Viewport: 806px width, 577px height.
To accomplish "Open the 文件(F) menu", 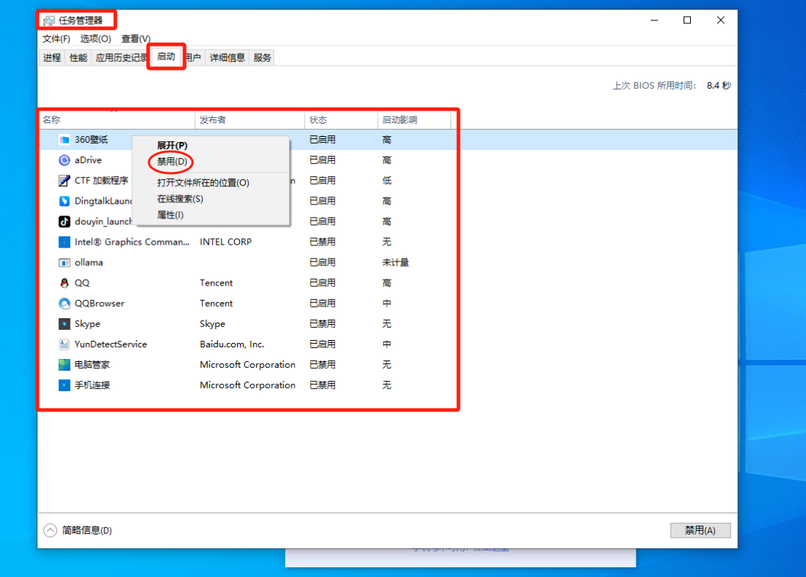I will coord(56,39).
